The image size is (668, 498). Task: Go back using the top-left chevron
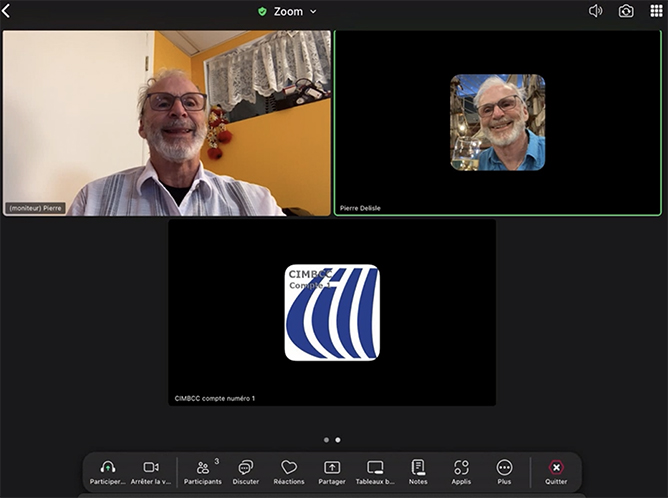click(x=6, y=12)
